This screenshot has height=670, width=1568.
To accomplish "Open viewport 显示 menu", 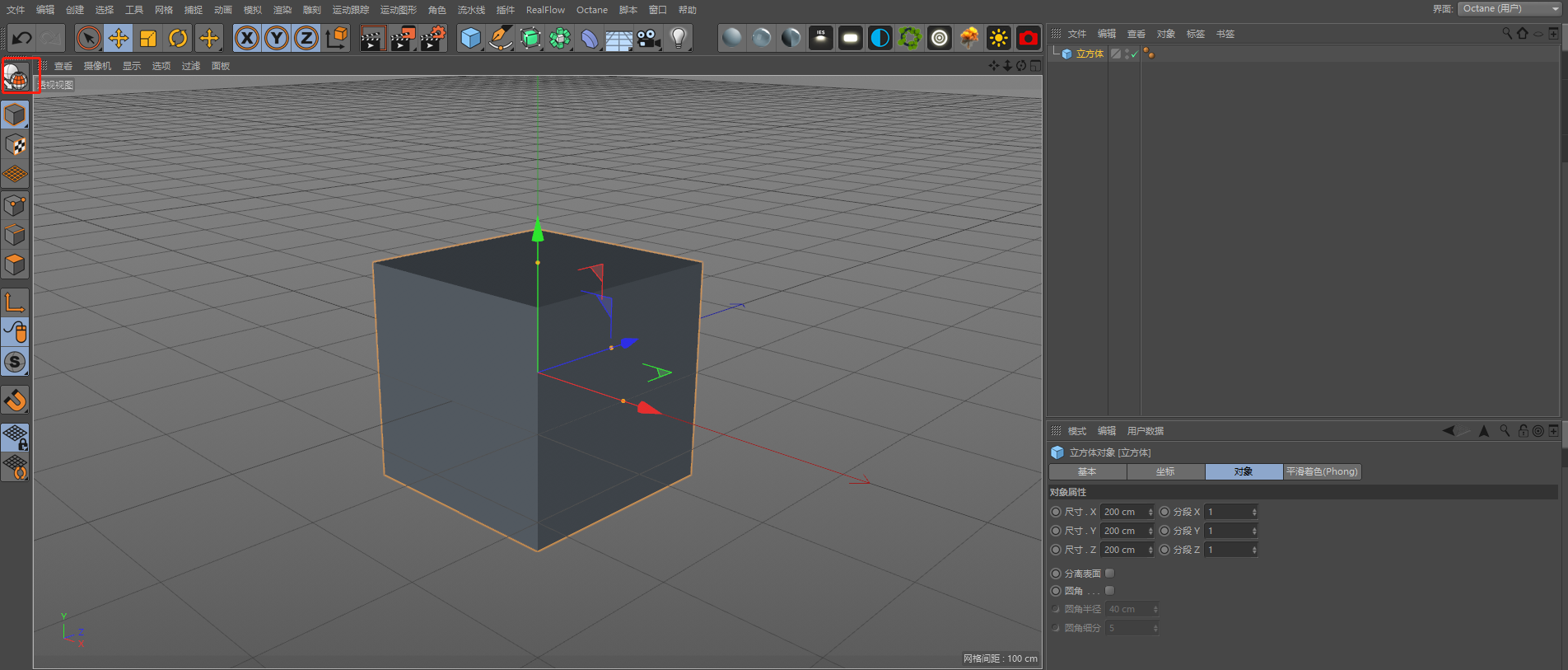I will (132, 66).
